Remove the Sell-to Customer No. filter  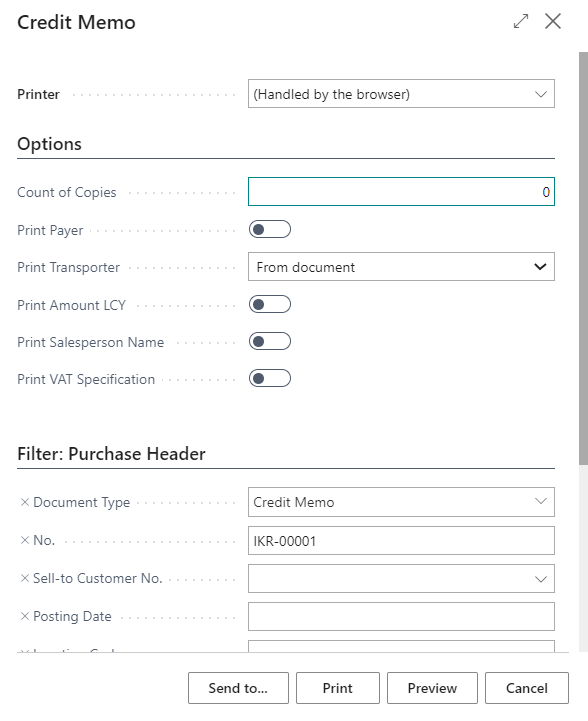click(25, 578)
